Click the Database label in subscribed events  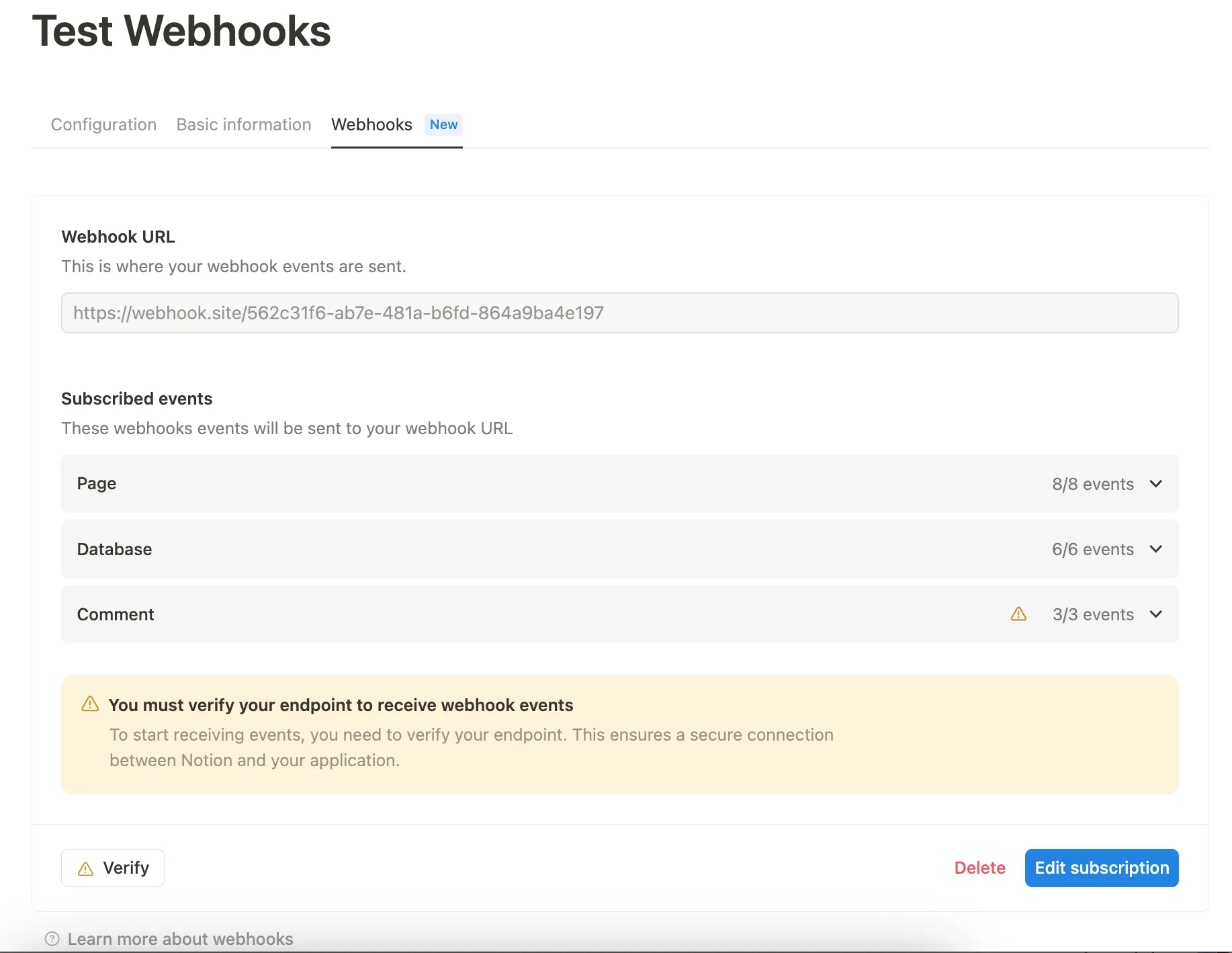tap(114, 549)
